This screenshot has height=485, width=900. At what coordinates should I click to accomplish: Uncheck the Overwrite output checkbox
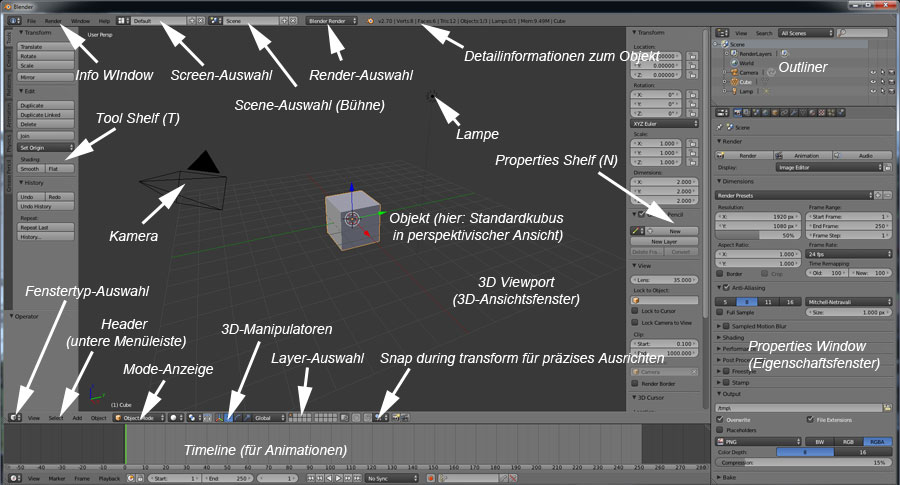click(721, 419)
